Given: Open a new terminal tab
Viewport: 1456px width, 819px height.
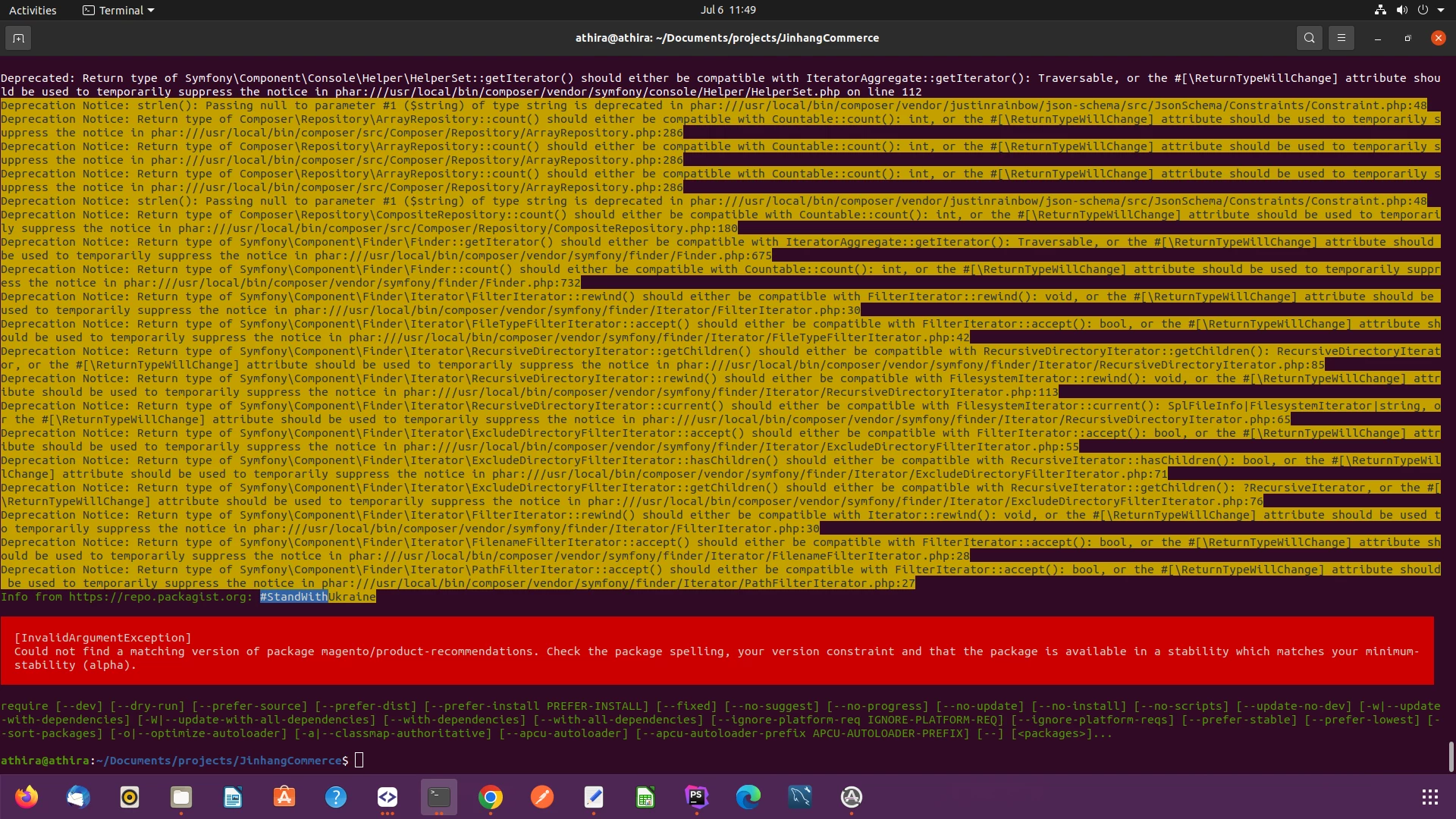Looking at the screenshot, I should tap(18, 38).
